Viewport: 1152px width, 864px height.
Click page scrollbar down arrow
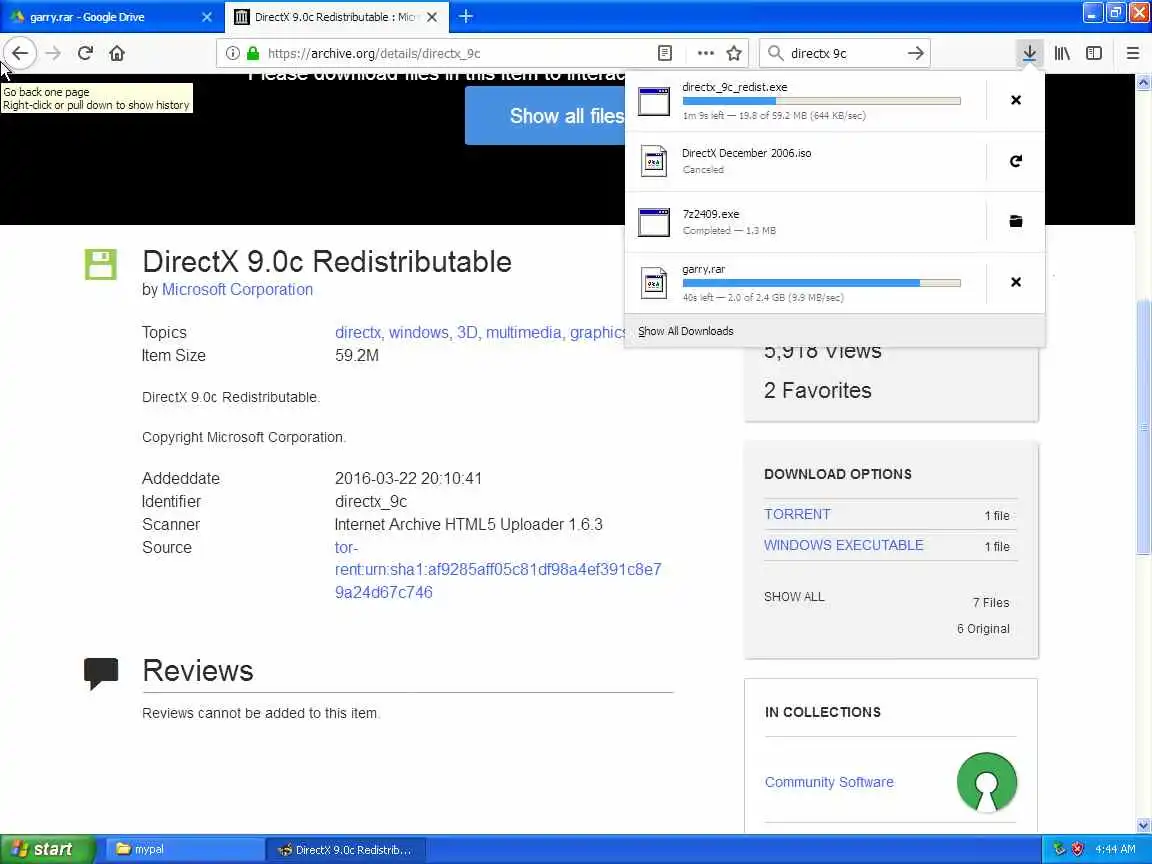pos(1143,826)
